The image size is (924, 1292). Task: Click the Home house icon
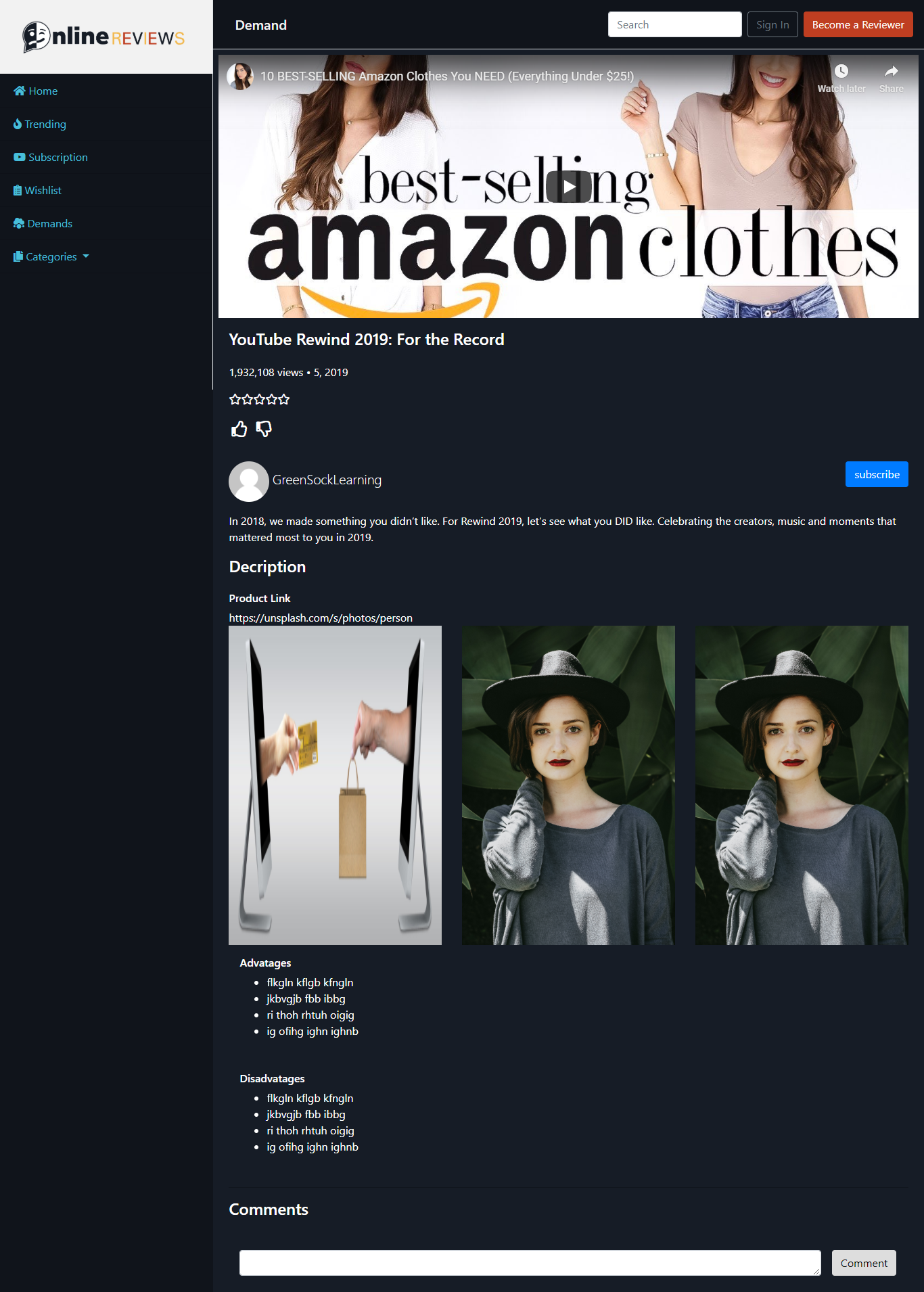point(20,91)
